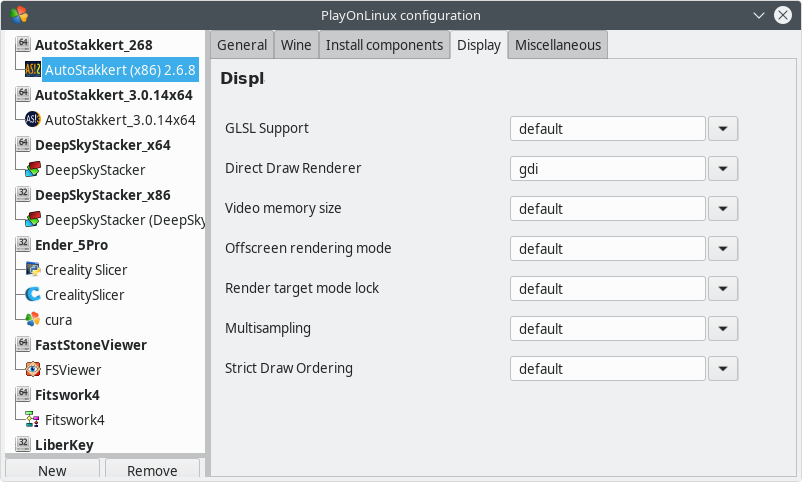
Task: Click the Offscreen rendering mode value field
Action: pos(608,248)
